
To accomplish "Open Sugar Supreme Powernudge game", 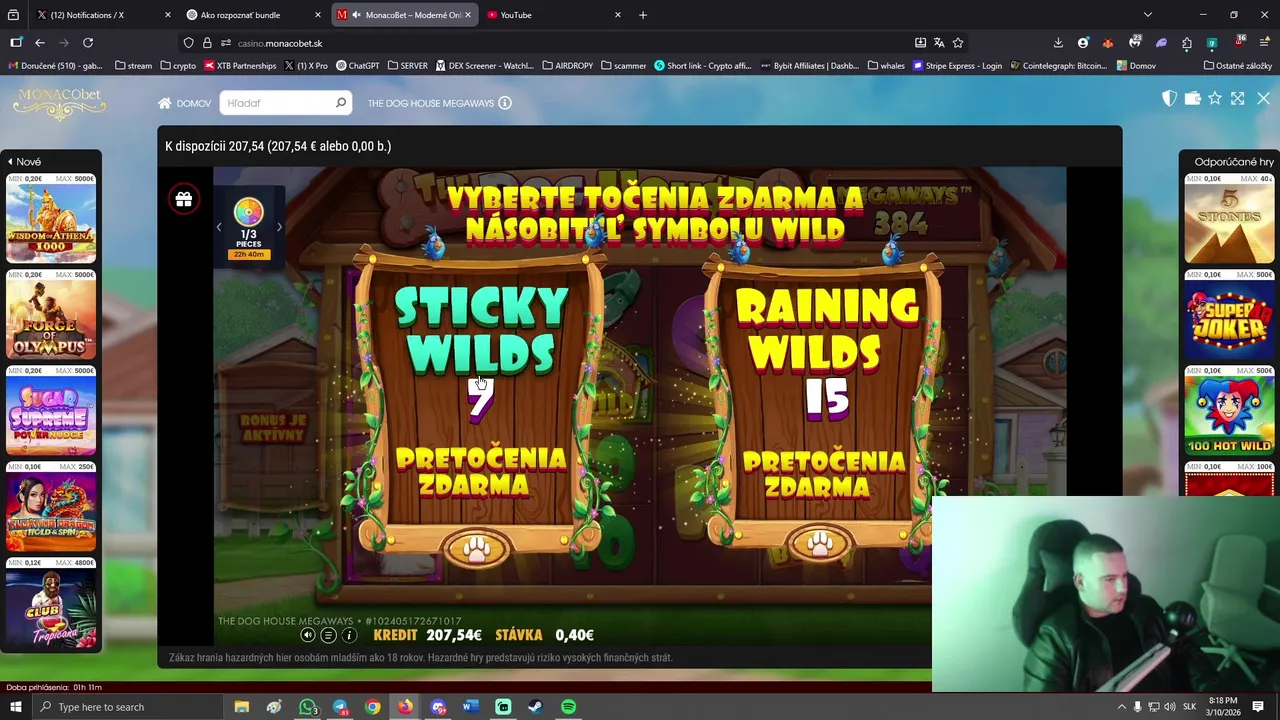I will tap(51, 410).
